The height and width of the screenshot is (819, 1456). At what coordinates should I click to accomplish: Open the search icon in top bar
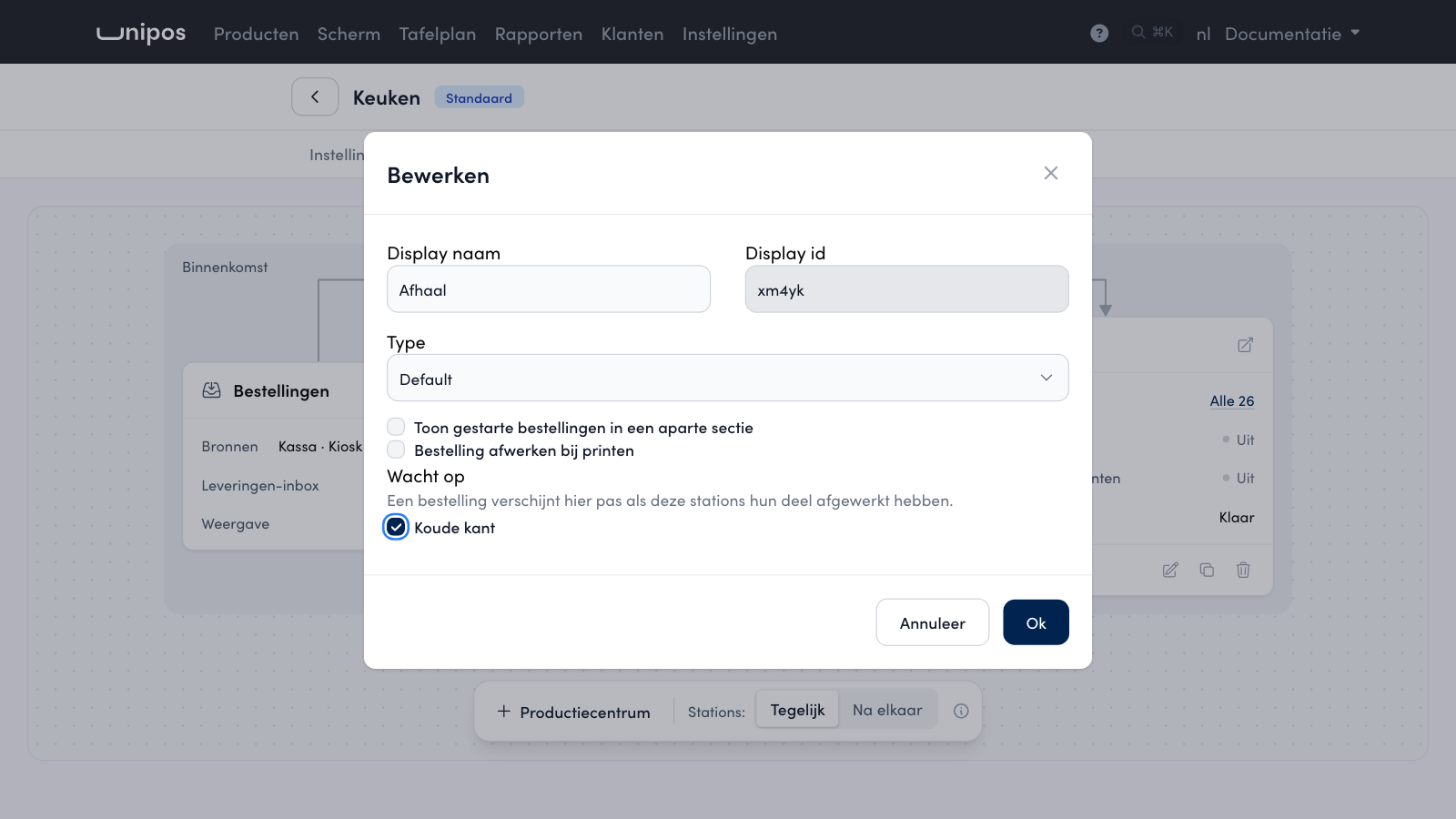[1137, 32]
